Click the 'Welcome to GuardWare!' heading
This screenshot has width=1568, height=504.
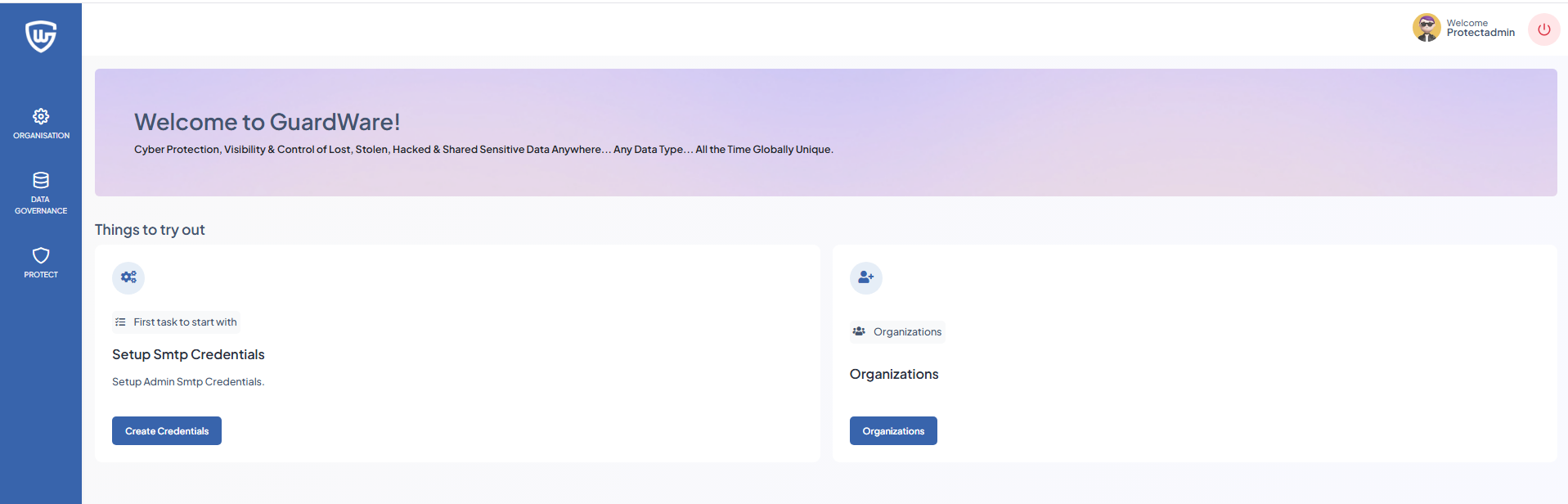click(267, 122)
